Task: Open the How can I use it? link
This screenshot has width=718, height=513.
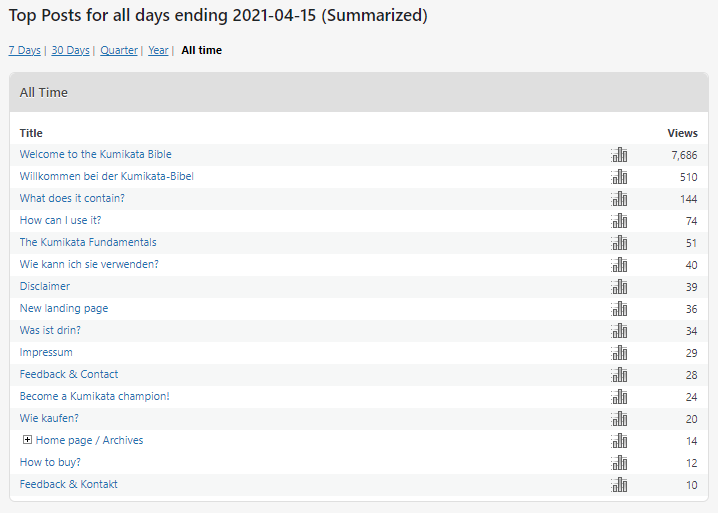Action: point(60,221)
